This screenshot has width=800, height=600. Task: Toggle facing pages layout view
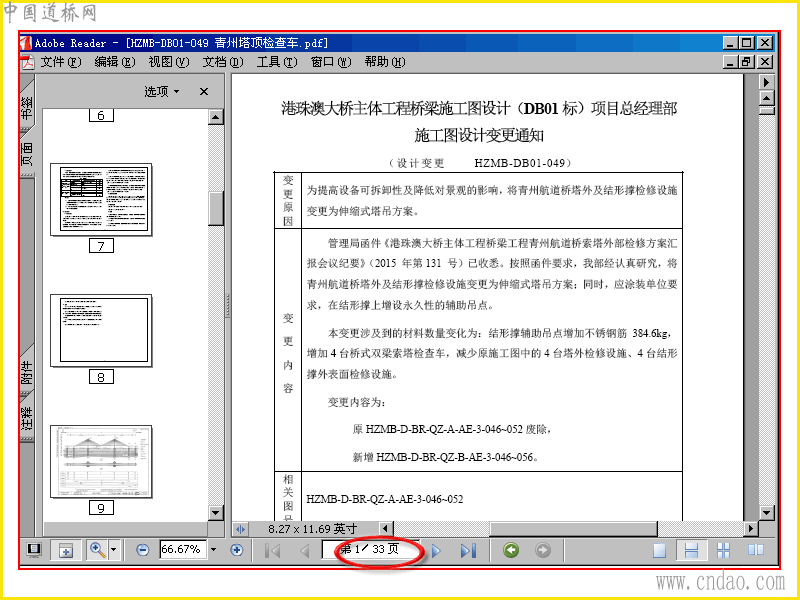[755, 550]
